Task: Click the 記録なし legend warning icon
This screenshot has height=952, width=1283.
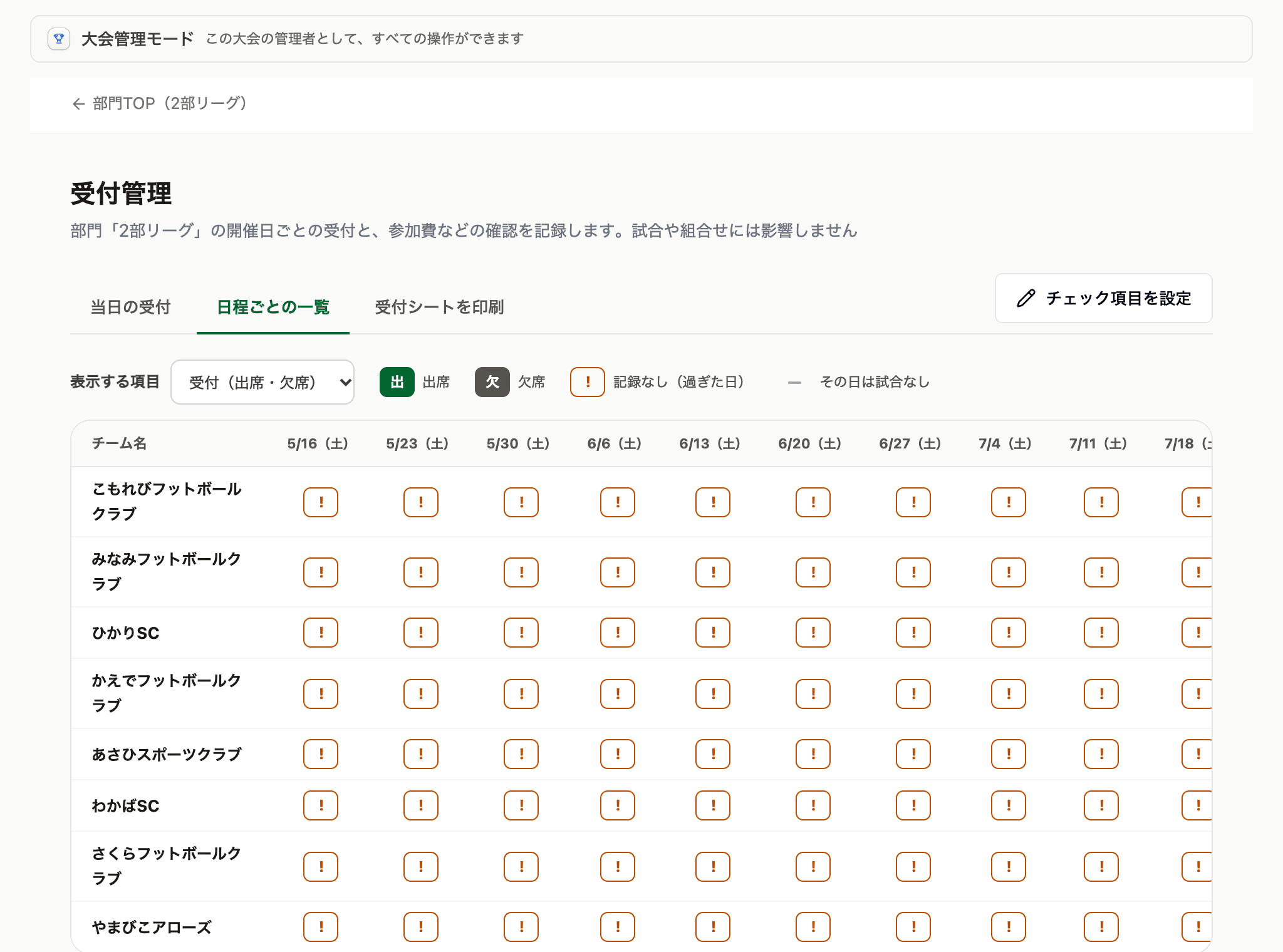Action: 588,382
